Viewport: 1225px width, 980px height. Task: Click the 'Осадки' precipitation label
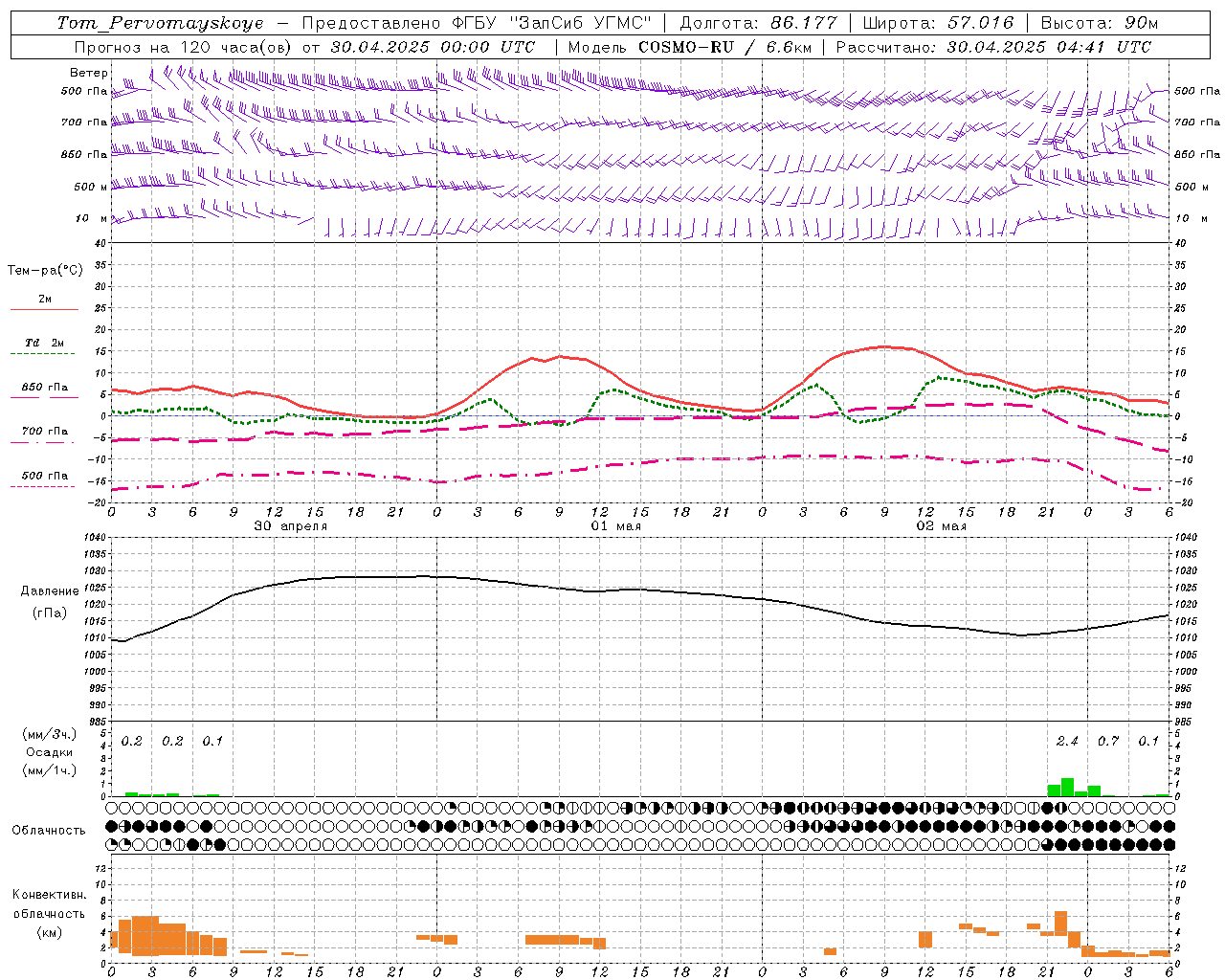(50, 752)
